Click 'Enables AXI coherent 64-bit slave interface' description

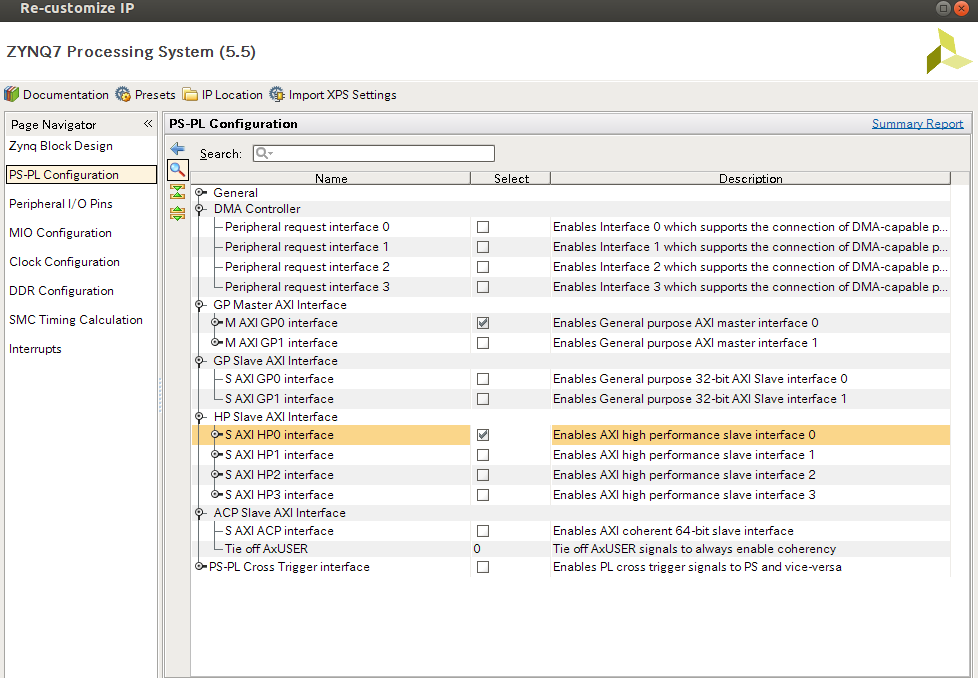tap(673, 531)
